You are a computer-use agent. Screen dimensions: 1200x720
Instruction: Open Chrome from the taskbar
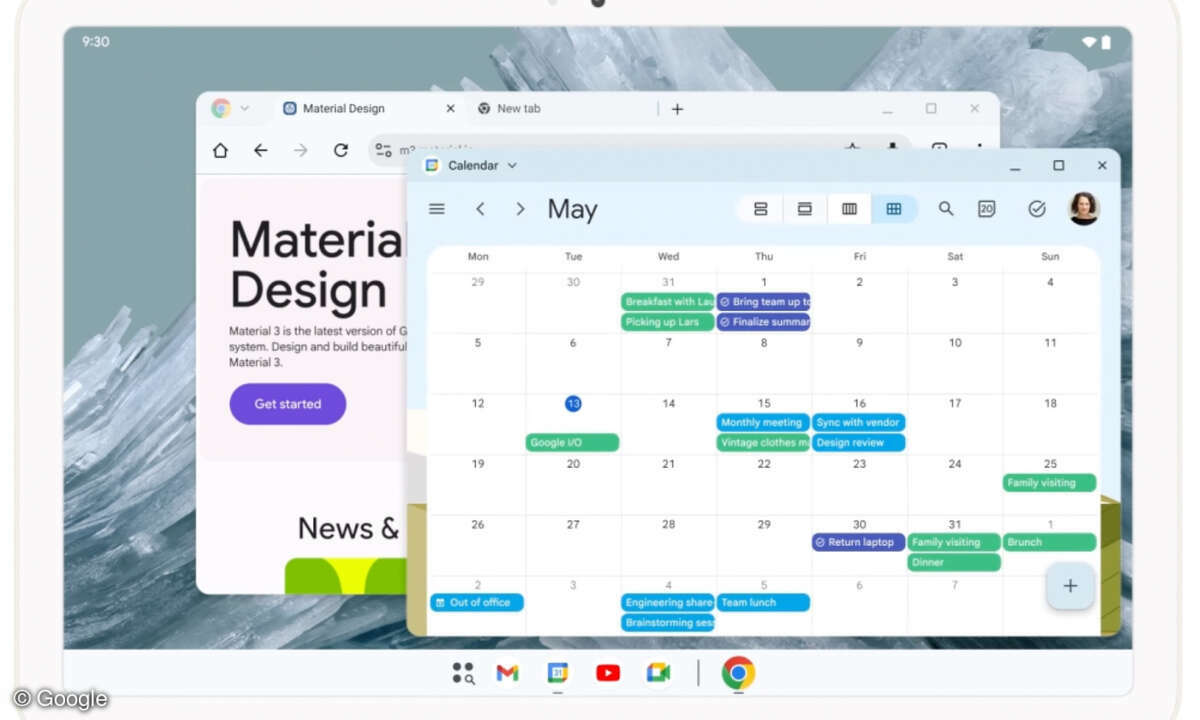(738, 673)
